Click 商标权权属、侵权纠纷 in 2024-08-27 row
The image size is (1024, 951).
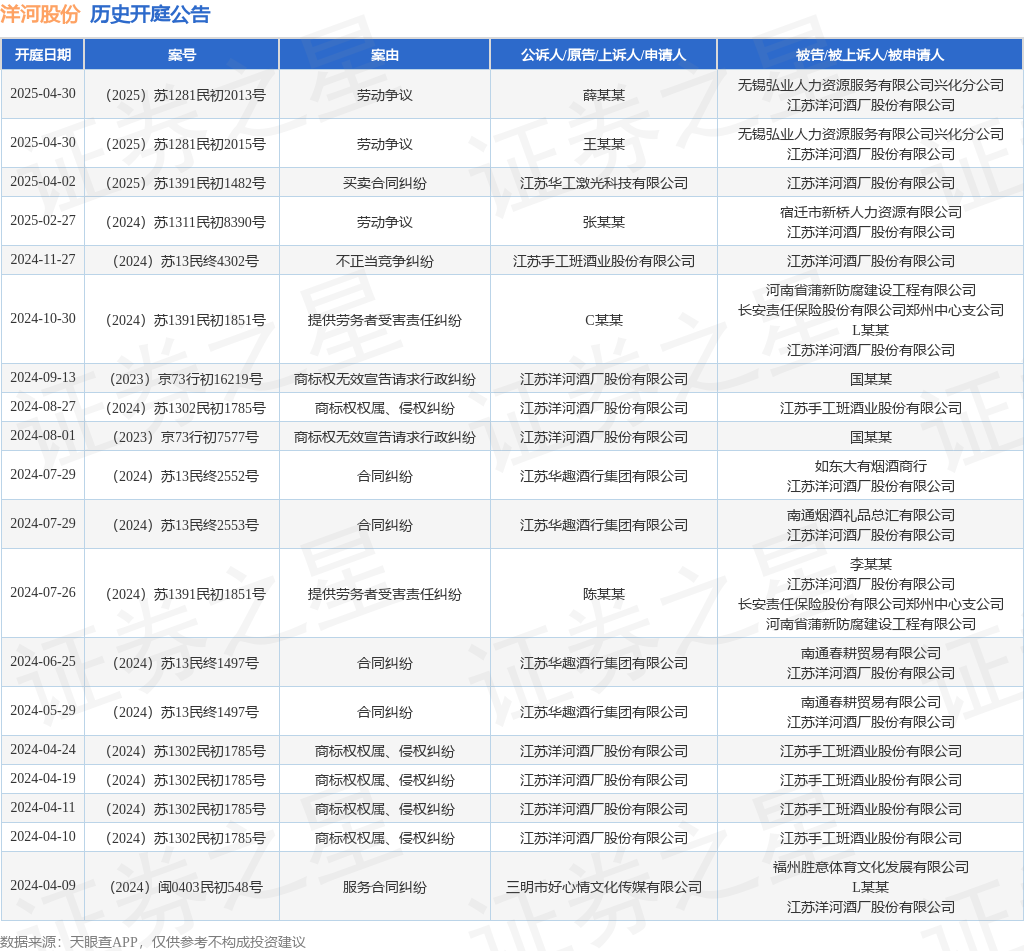click(x=385, y=408)
